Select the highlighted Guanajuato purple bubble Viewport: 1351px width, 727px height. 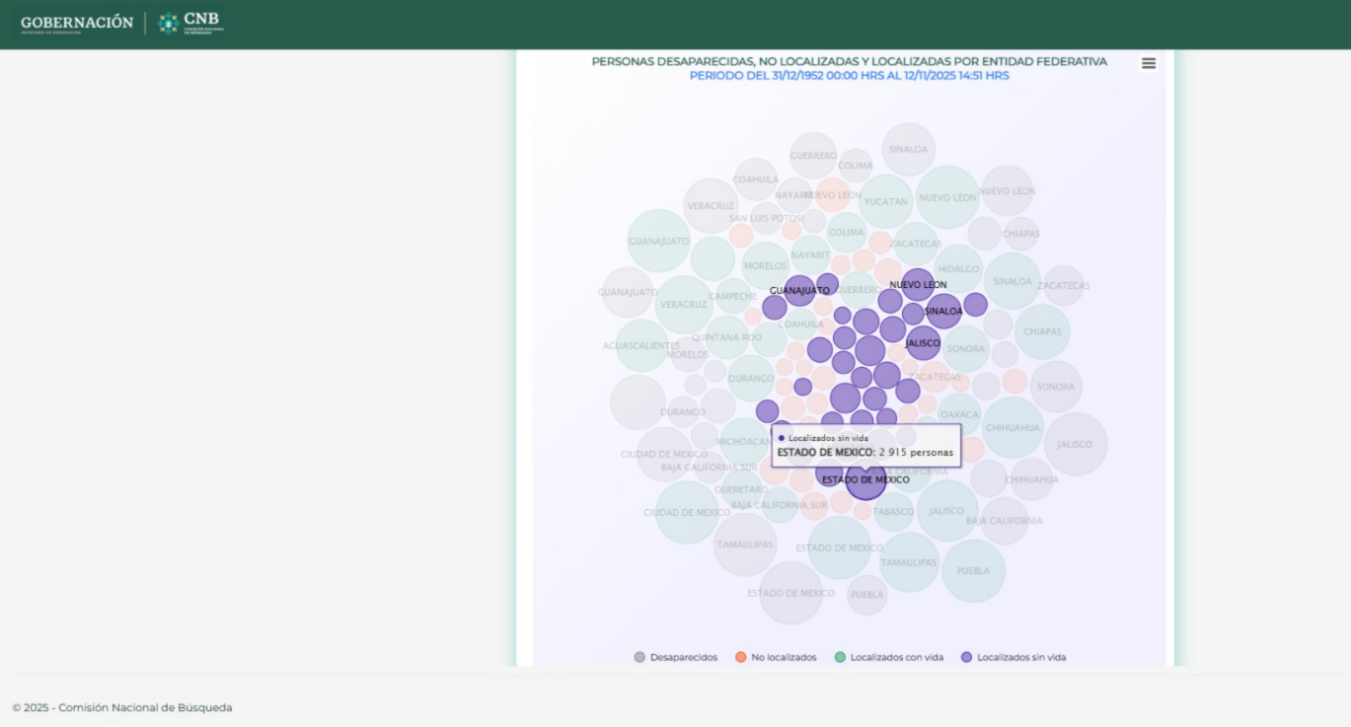tap(799, 290)
